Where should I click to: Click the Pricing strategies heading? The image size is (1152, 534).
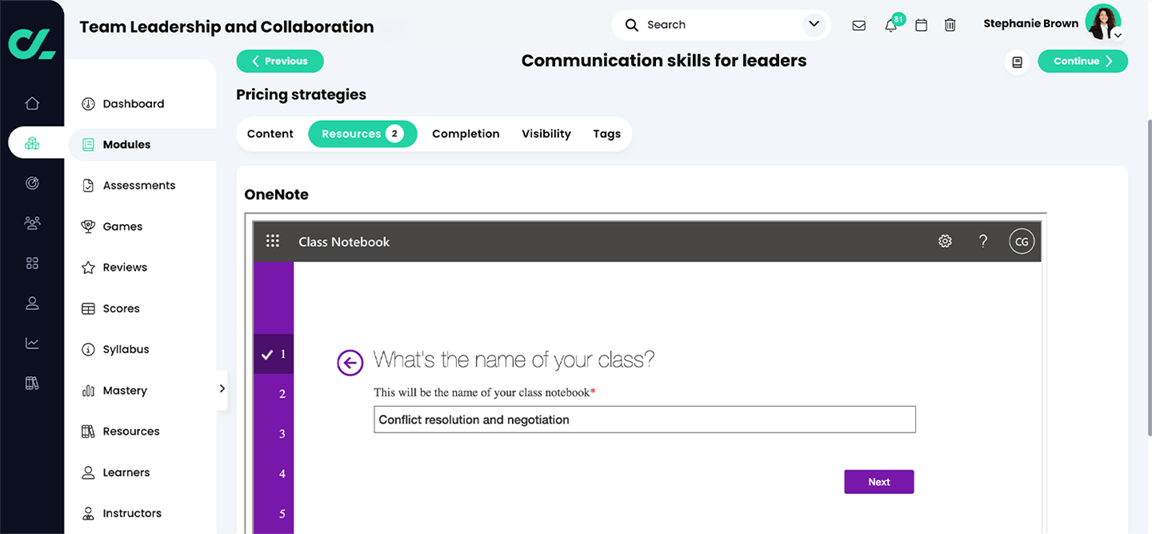(301, 95)
